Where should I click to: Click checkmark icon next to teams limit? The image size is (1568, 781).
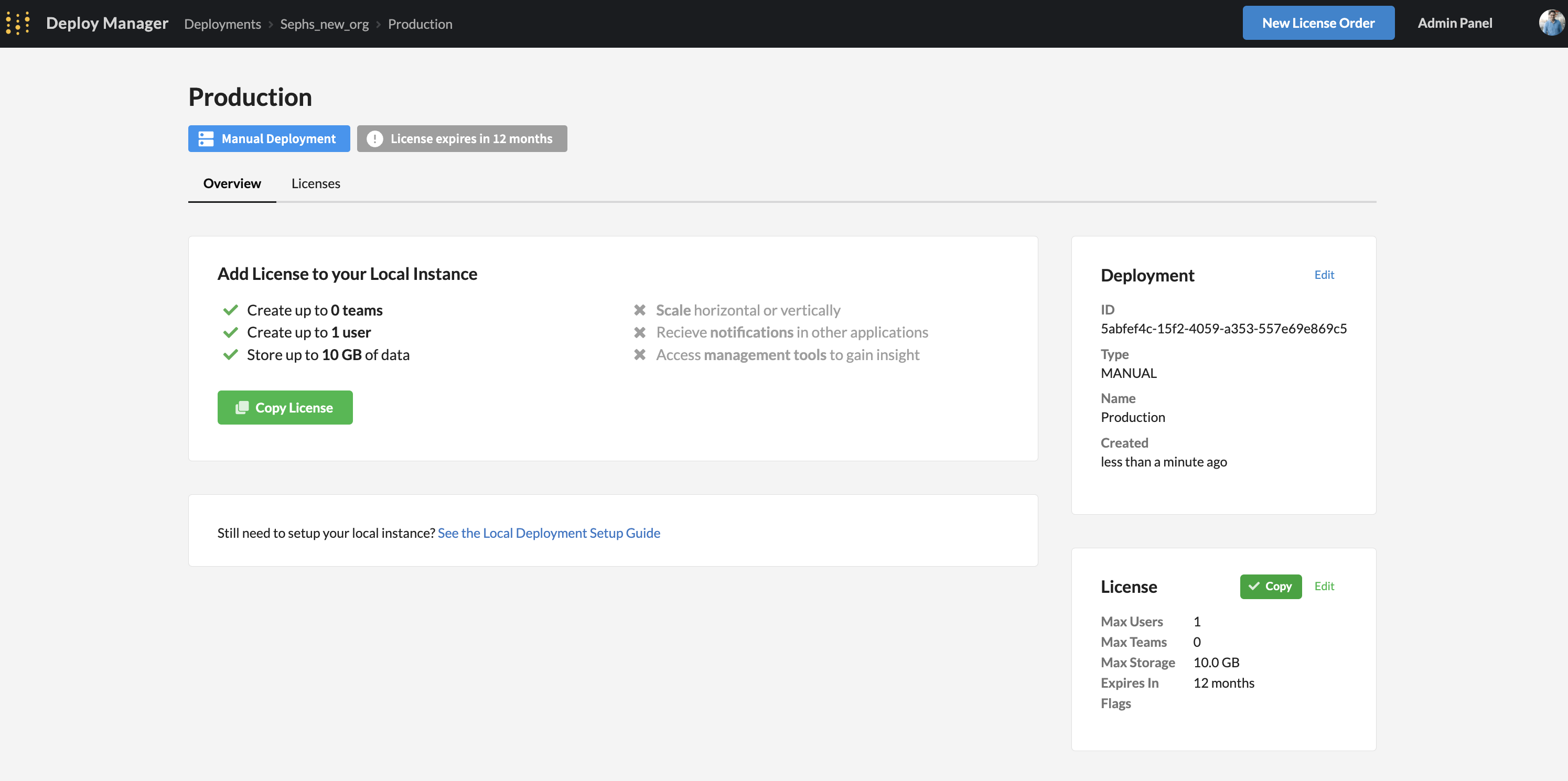pos(230,310)
